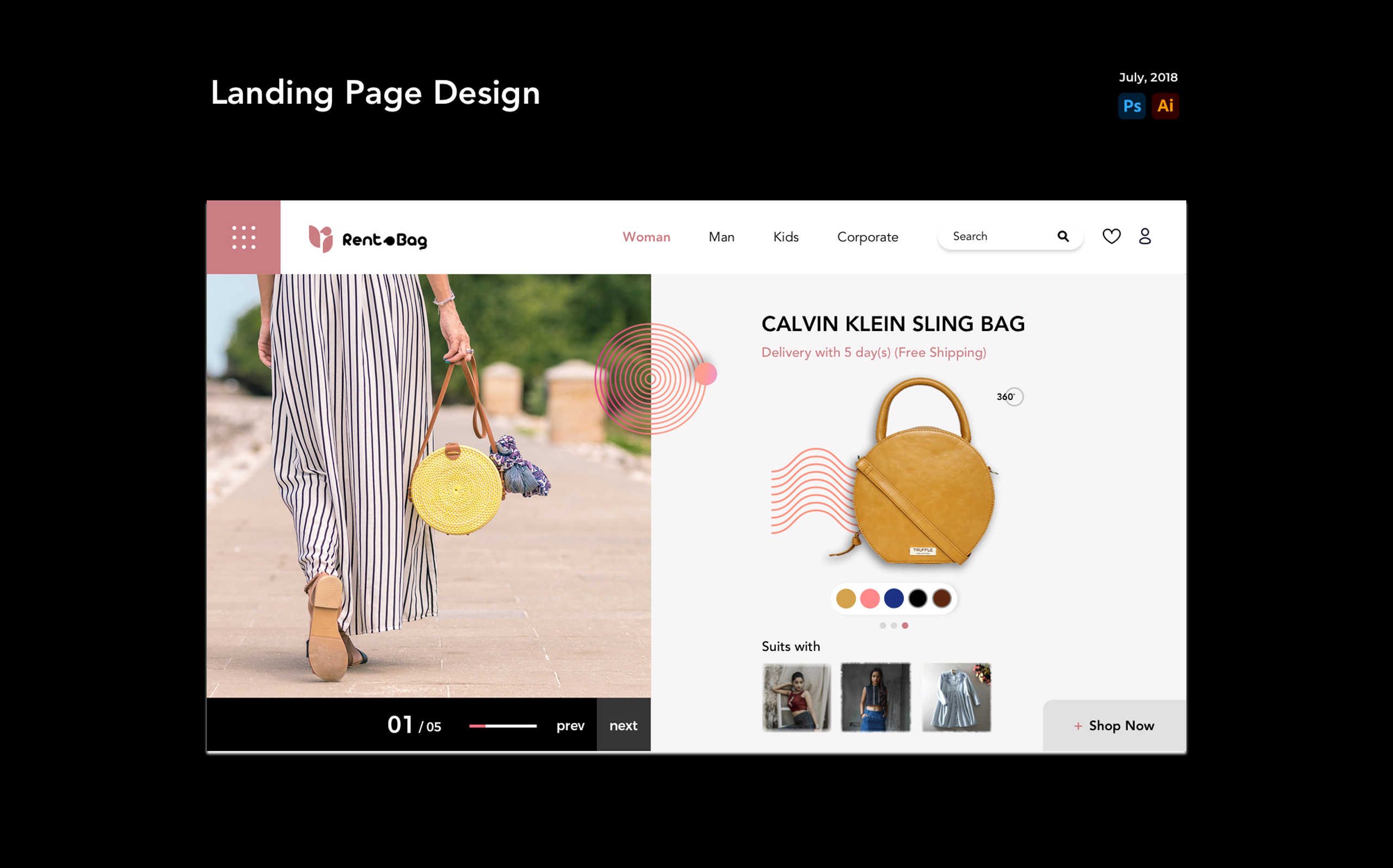This screenshot has height=868, width=1393.
Task: Click the Rent-a-Bag logo
Action: point(367,238)
